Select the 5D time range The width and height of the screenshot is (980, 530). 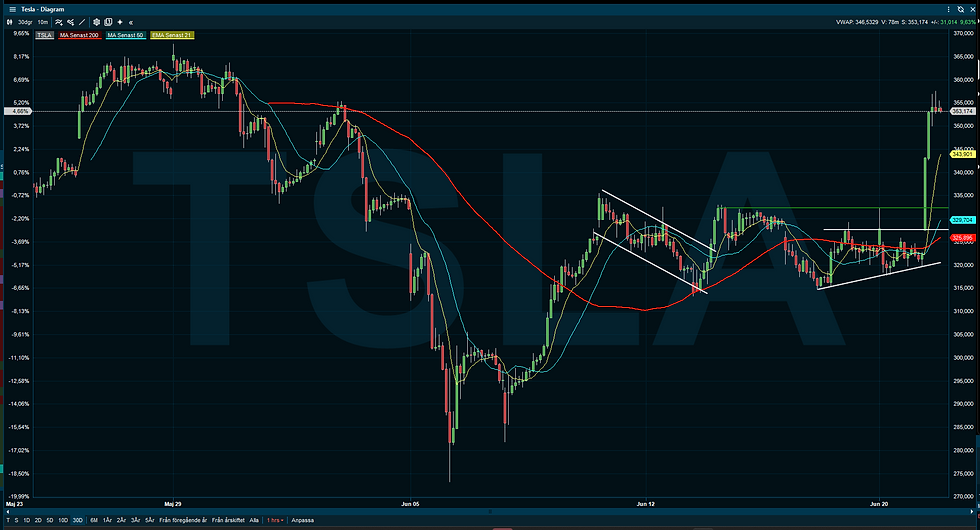tap(50, 520)
